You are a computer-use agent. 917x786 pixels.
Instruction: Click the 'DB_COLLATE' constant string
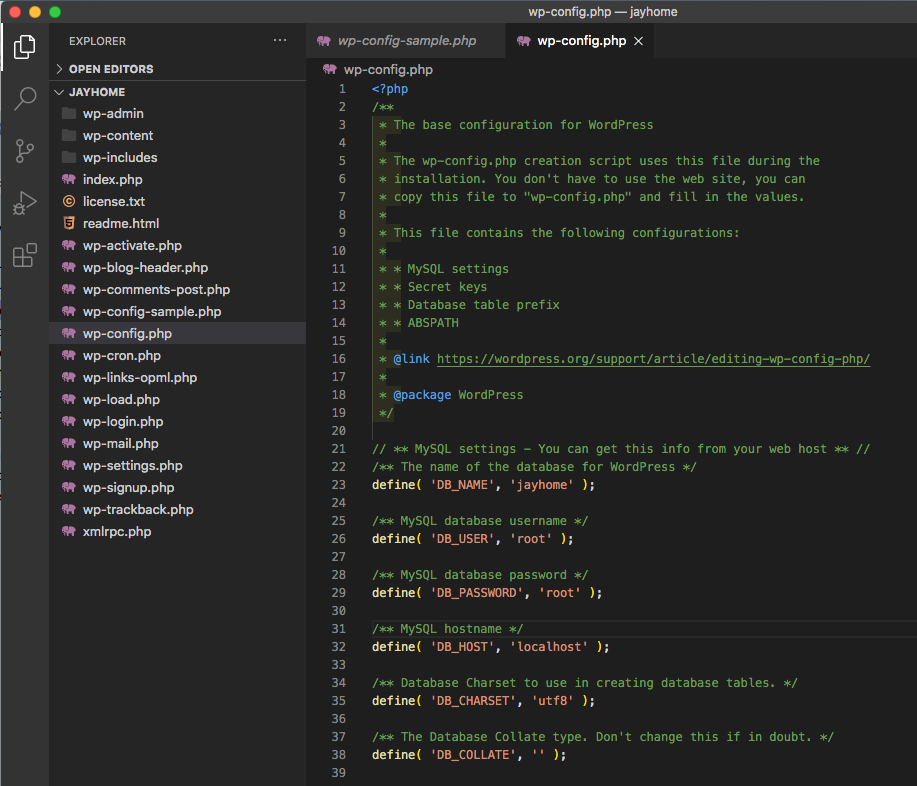[473, 755]
